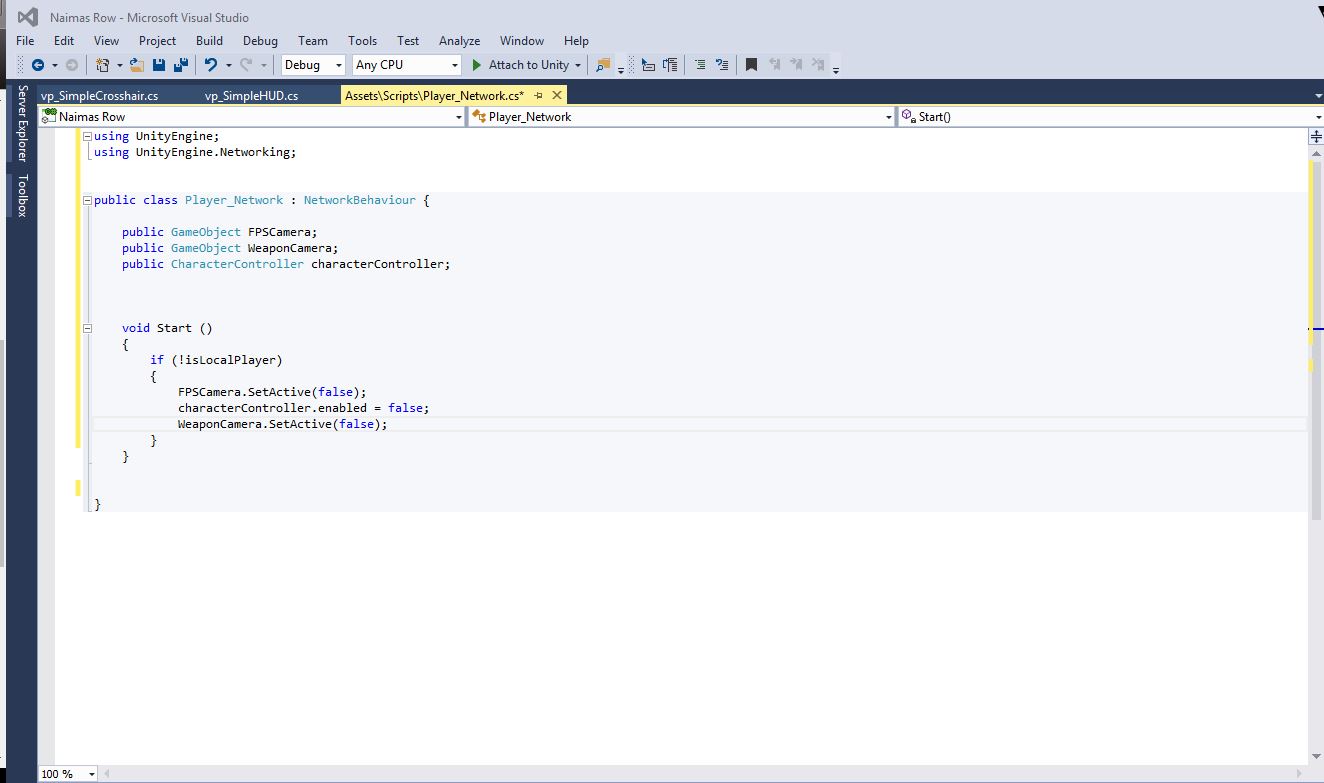Open the View menu
This screenshot has height=783, width=1324.
106,41
